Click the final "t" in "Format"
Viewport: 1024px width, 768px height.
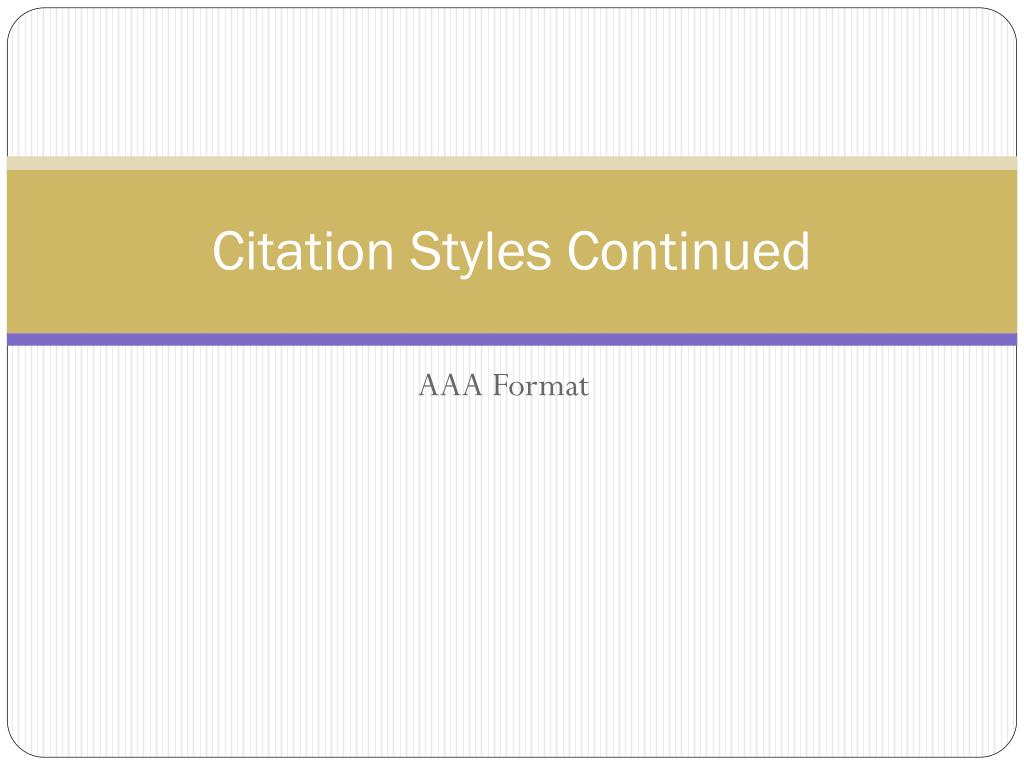(x=583, y=387)
